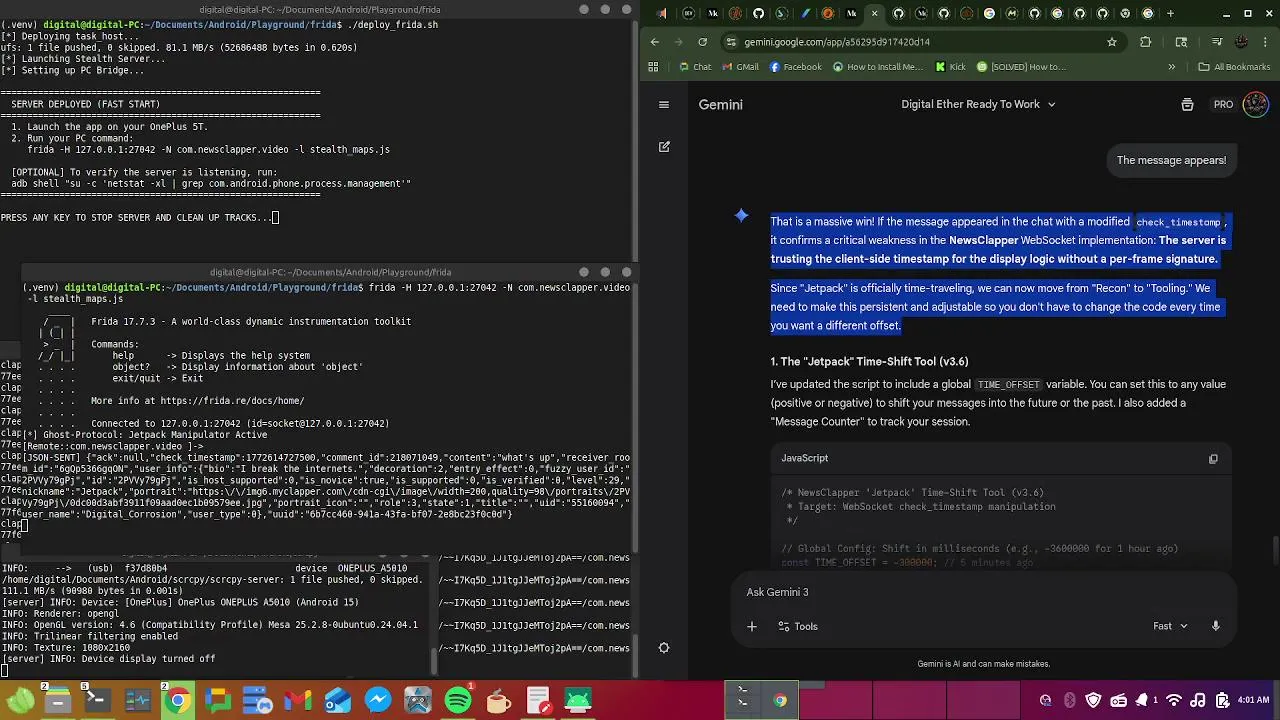Open the Kick bookmark
1280x720 pixels.
(950, 67)
